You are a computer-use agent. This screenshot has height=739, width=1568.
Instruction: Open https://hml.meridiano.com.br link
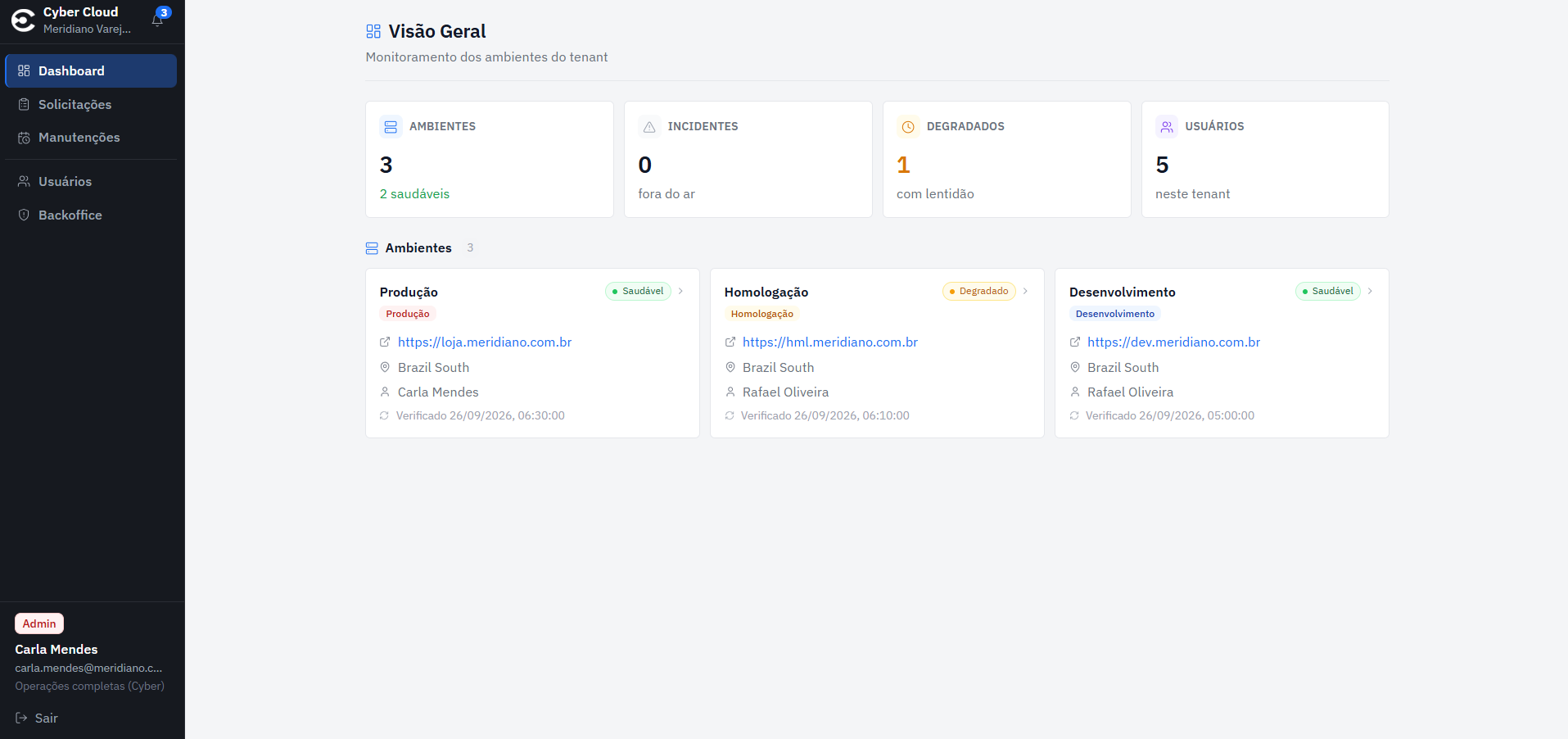coord(830,342)
